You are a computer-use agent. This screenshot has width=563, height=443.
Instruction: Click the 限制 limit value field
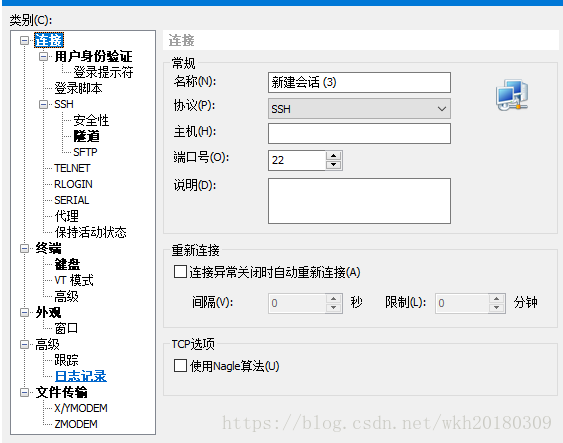click(x=462, y=303)
